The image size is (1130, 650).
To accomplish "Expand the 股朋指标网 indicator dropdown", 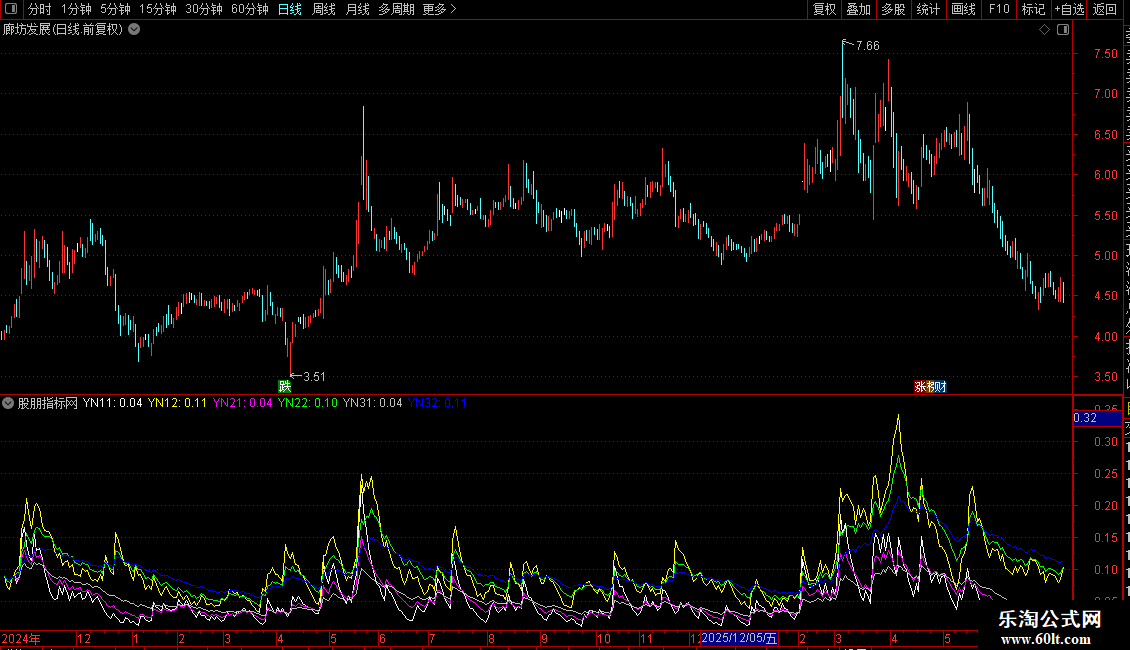I will coord(8,403).
